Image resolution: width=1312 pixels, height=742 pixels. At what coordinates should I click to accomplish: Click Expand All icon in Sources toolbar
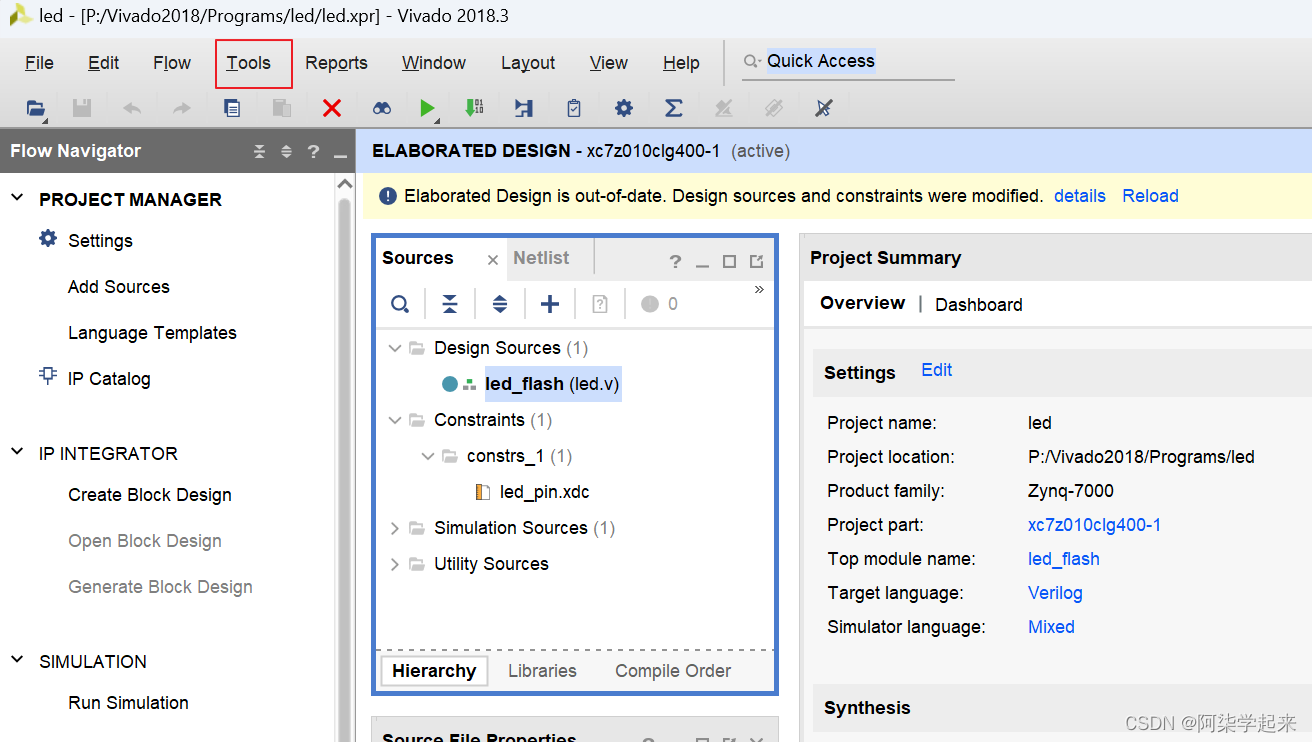click(500, 304)
